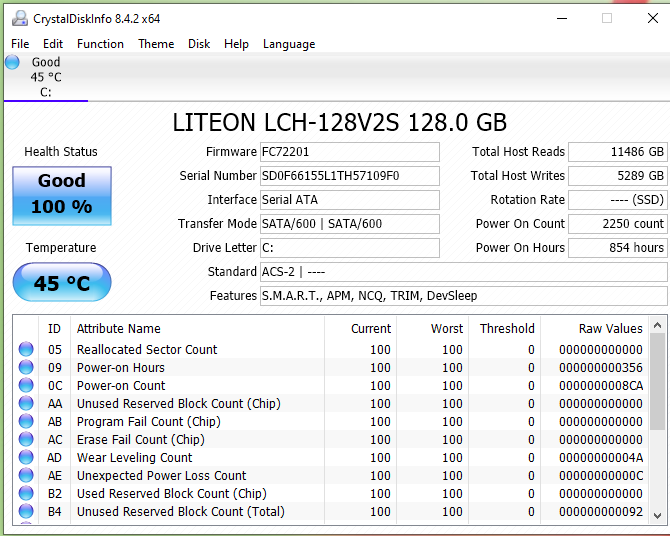
Task: Open the Function menu
Action: coord(100,44)
